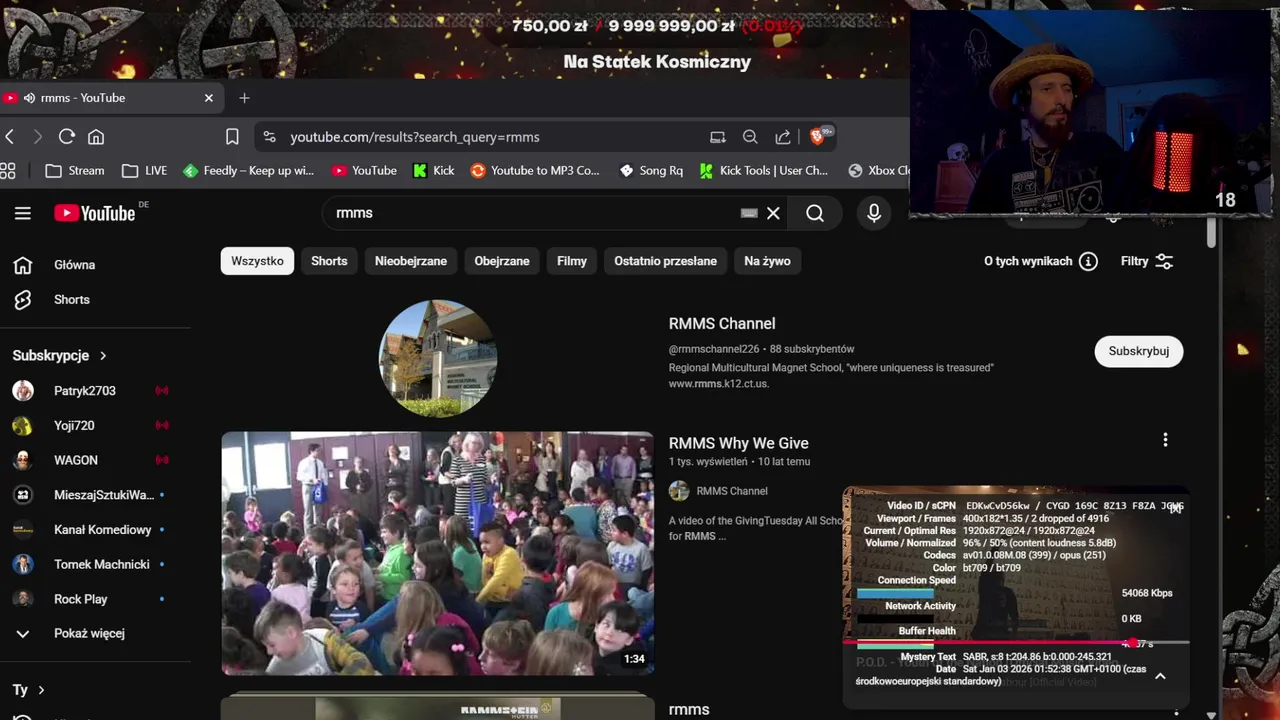1280x720 pixels.
Task: Open Kick Tools bookmark
Action: [764, 171]
